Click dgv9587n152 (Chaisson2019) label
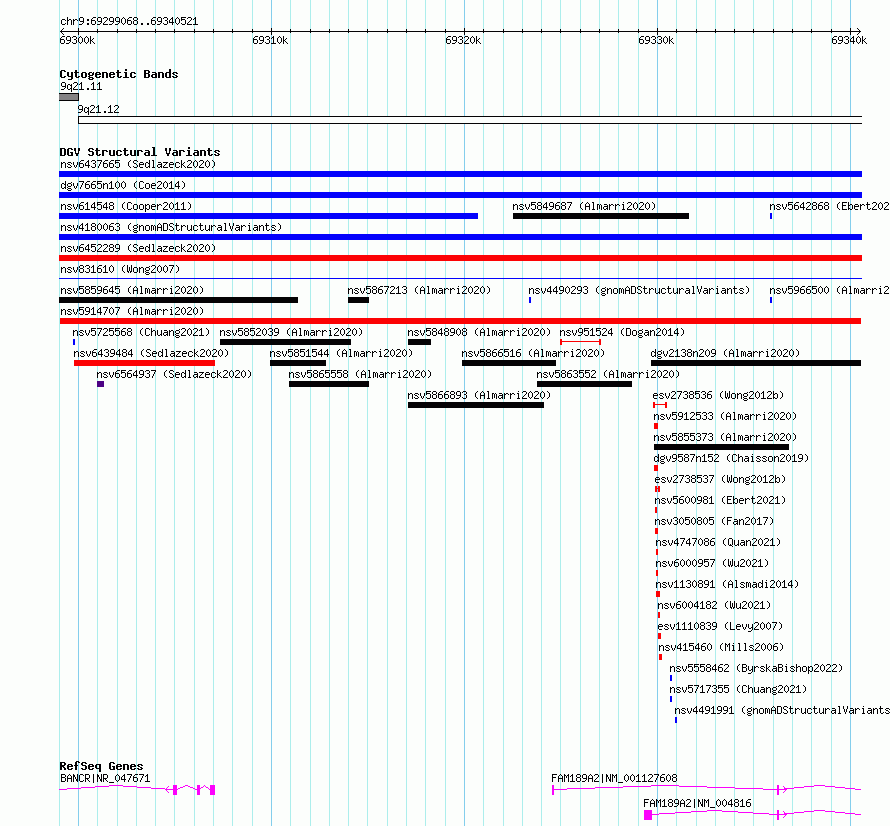This screenshot has height=826, width=890. point(731,458)
